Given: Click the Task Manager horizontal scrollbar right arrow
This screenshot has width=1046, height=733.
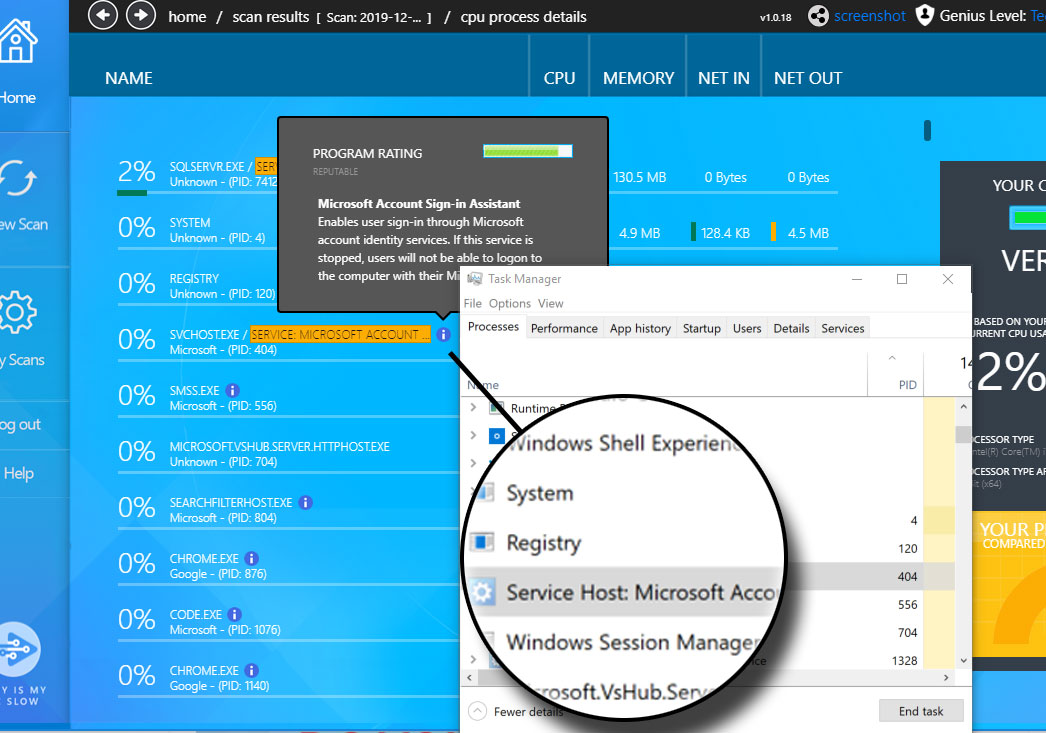Looking at the screenshot, I should coord(946,678).
